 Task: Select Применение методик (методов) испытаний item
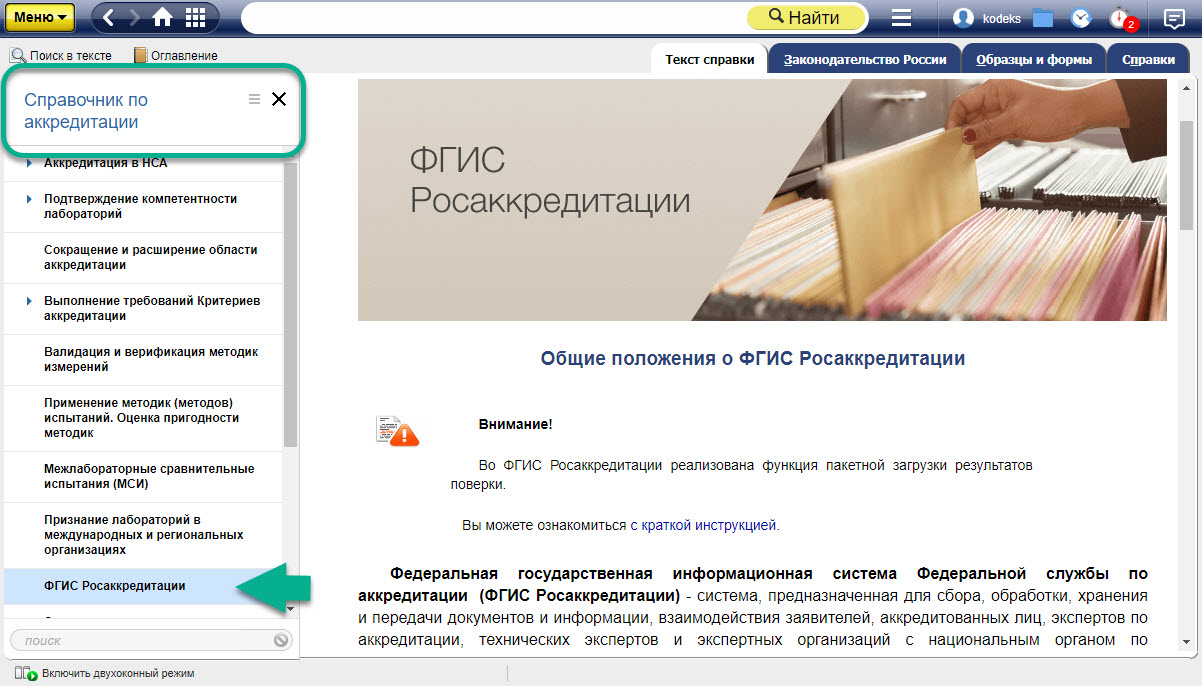coord(142,418)
